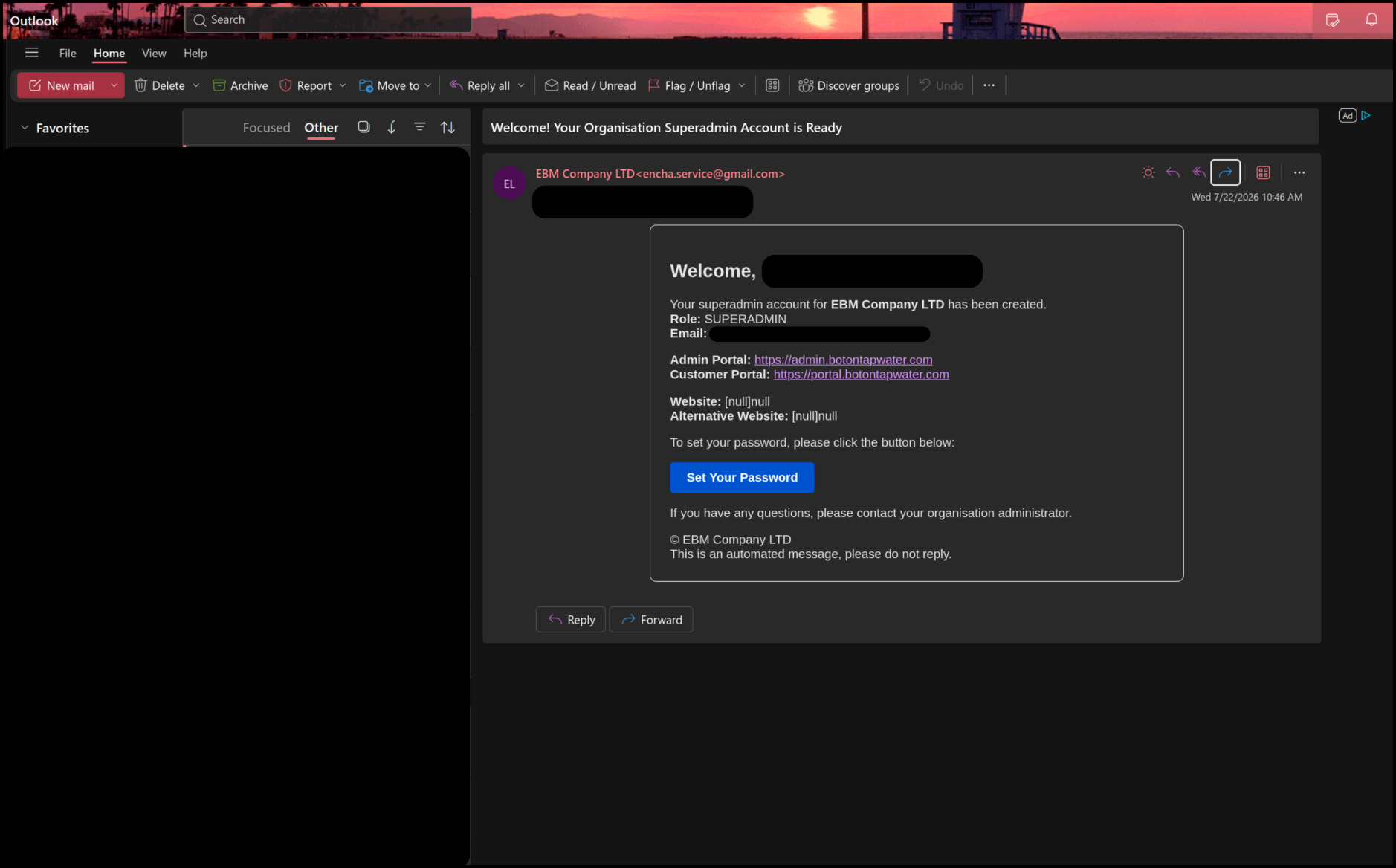Open the File menu

pyautogui.click(x=68, y=53)
